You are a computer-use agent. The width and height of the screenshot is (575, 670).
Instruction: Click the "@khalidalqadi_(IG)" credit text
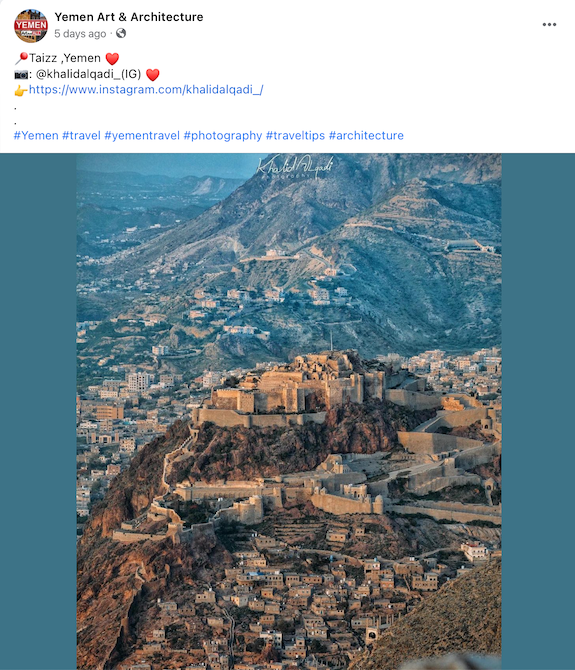pyautogui.click(x=88, y=74)
